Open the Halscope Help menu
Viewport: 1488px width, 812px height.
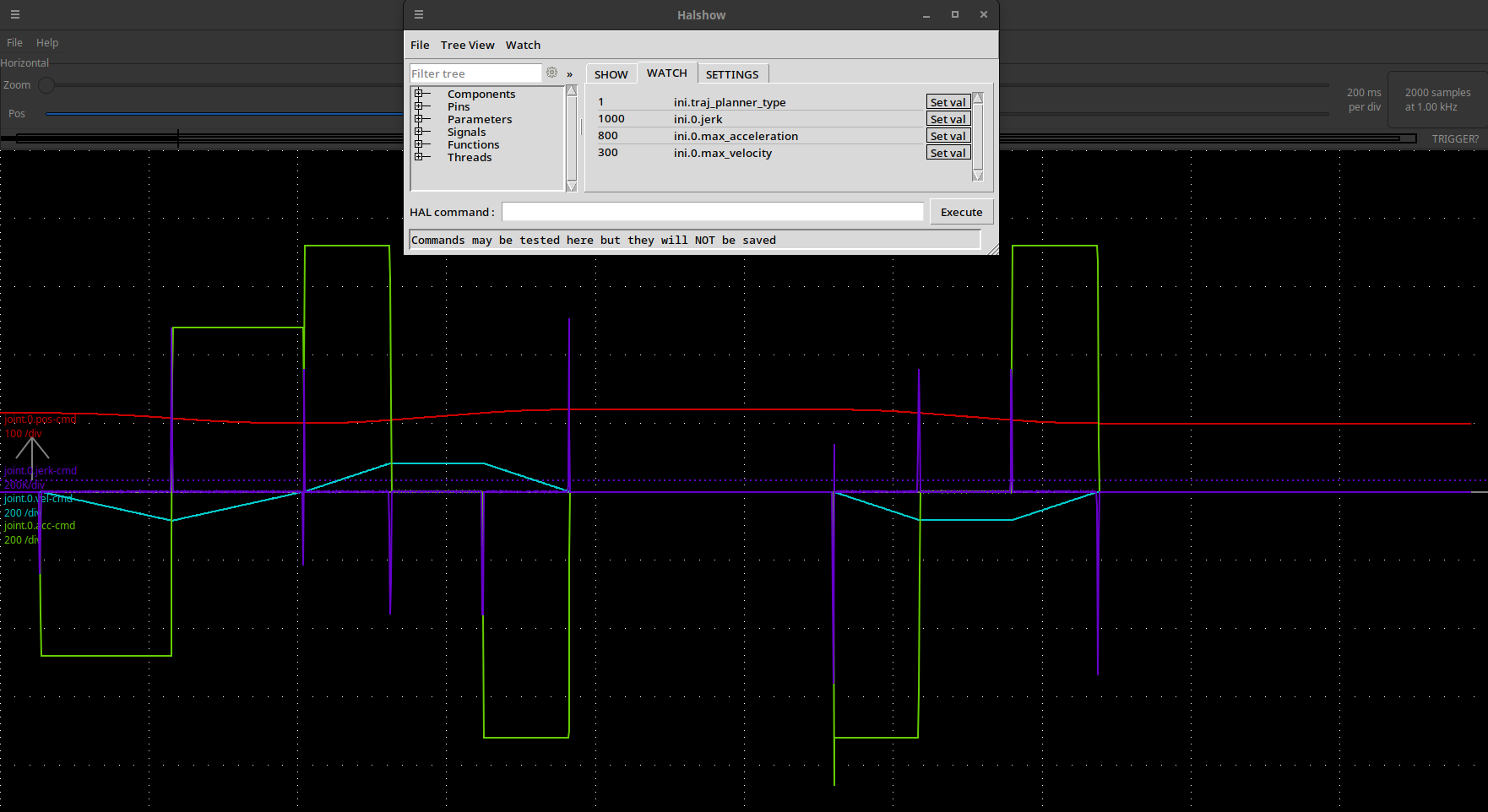47,43
